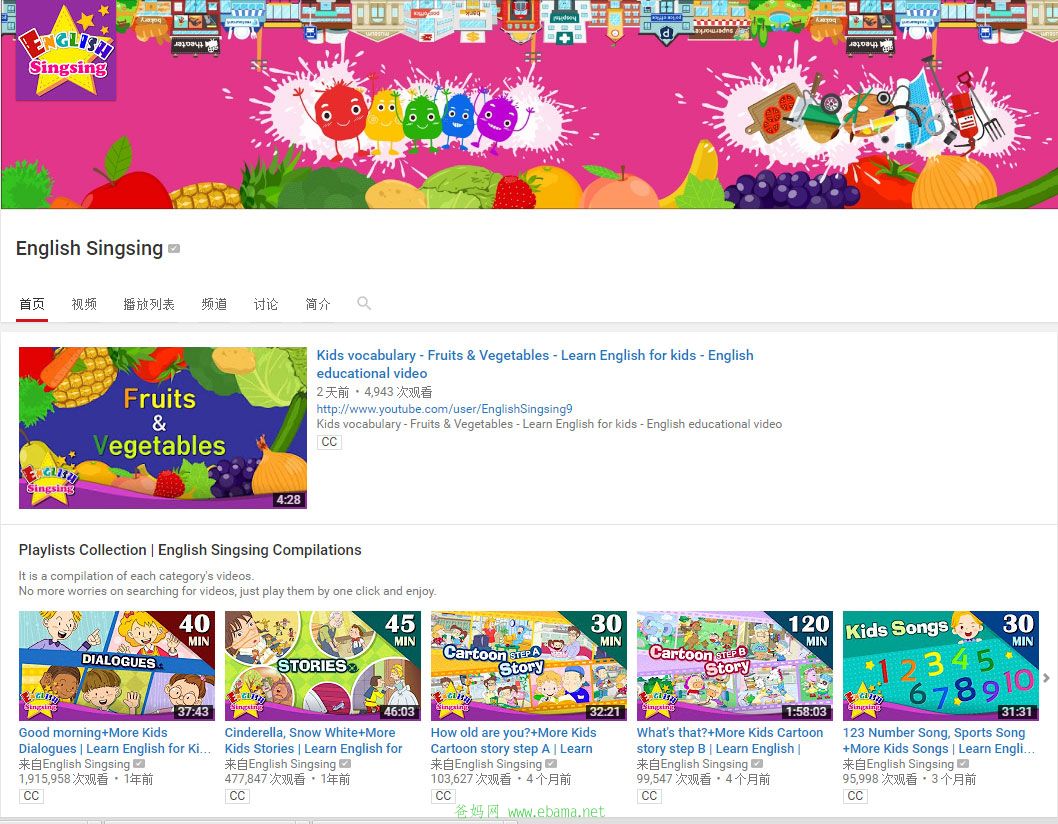
Task: Open the 讨论 tab
Action: 266,304
